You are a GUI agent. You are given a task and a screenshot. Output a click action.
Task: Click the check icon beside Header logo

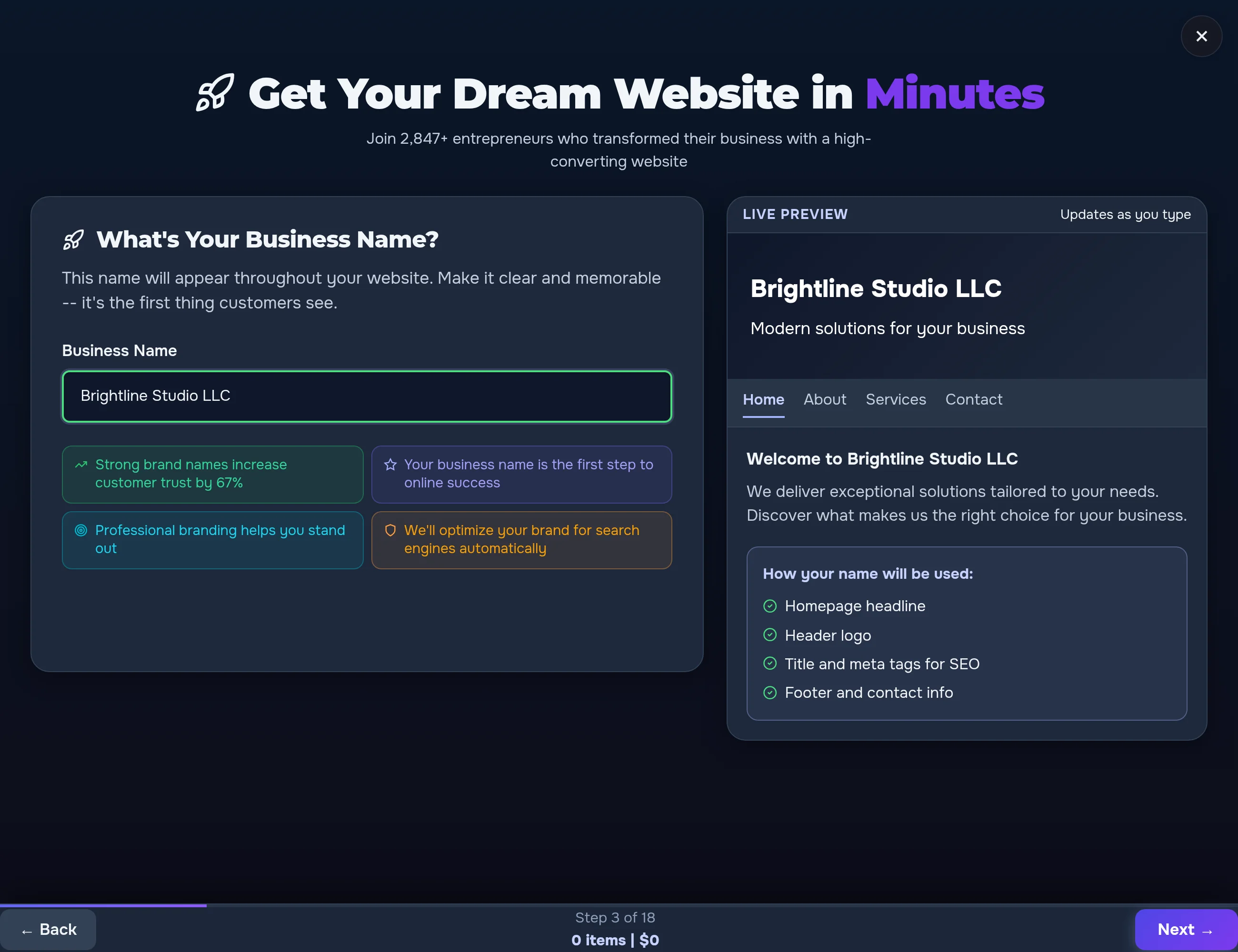[x=770, y=635]
